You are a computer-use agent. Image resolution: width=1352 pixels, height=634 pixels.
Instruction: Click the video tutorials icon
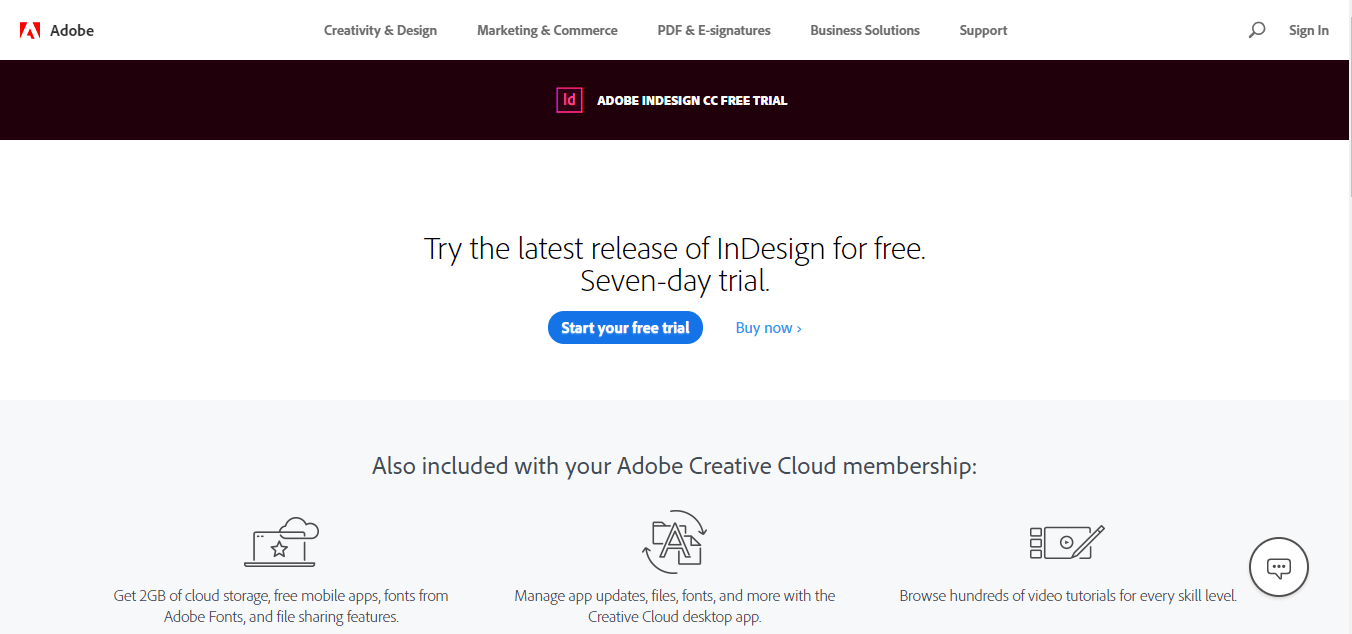(1066, 541)
